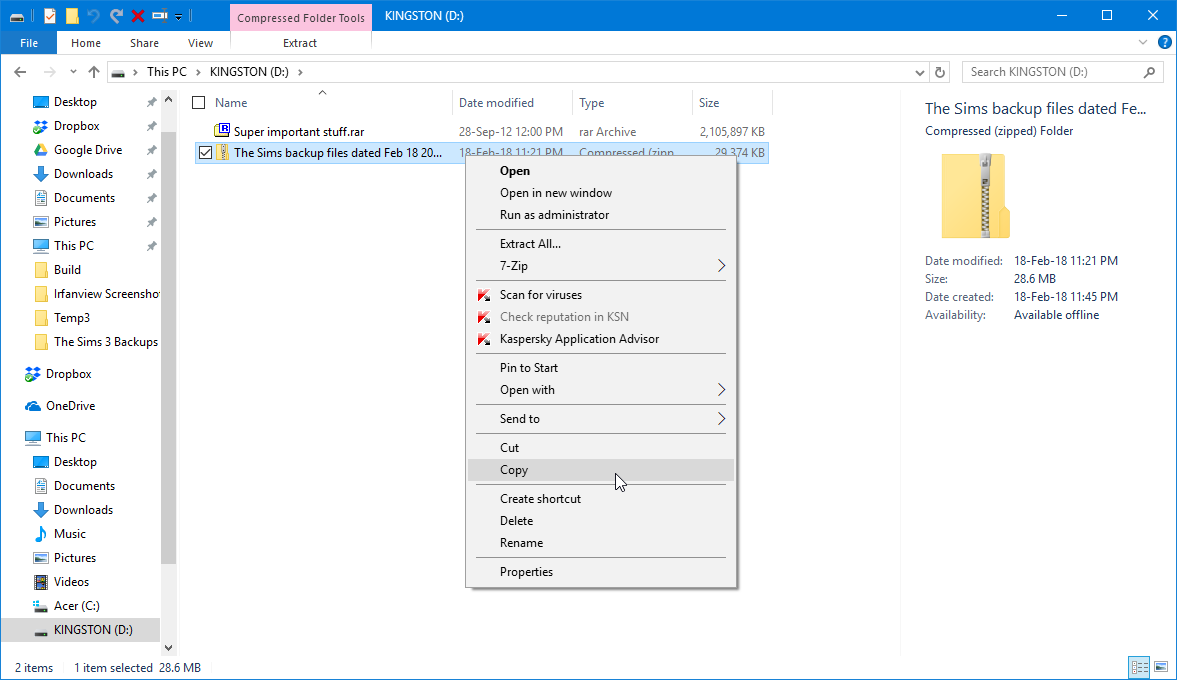Switch to Details view icon in status bar
1177x680 pixels.
pyautogui.click(x=1139, y=667)
